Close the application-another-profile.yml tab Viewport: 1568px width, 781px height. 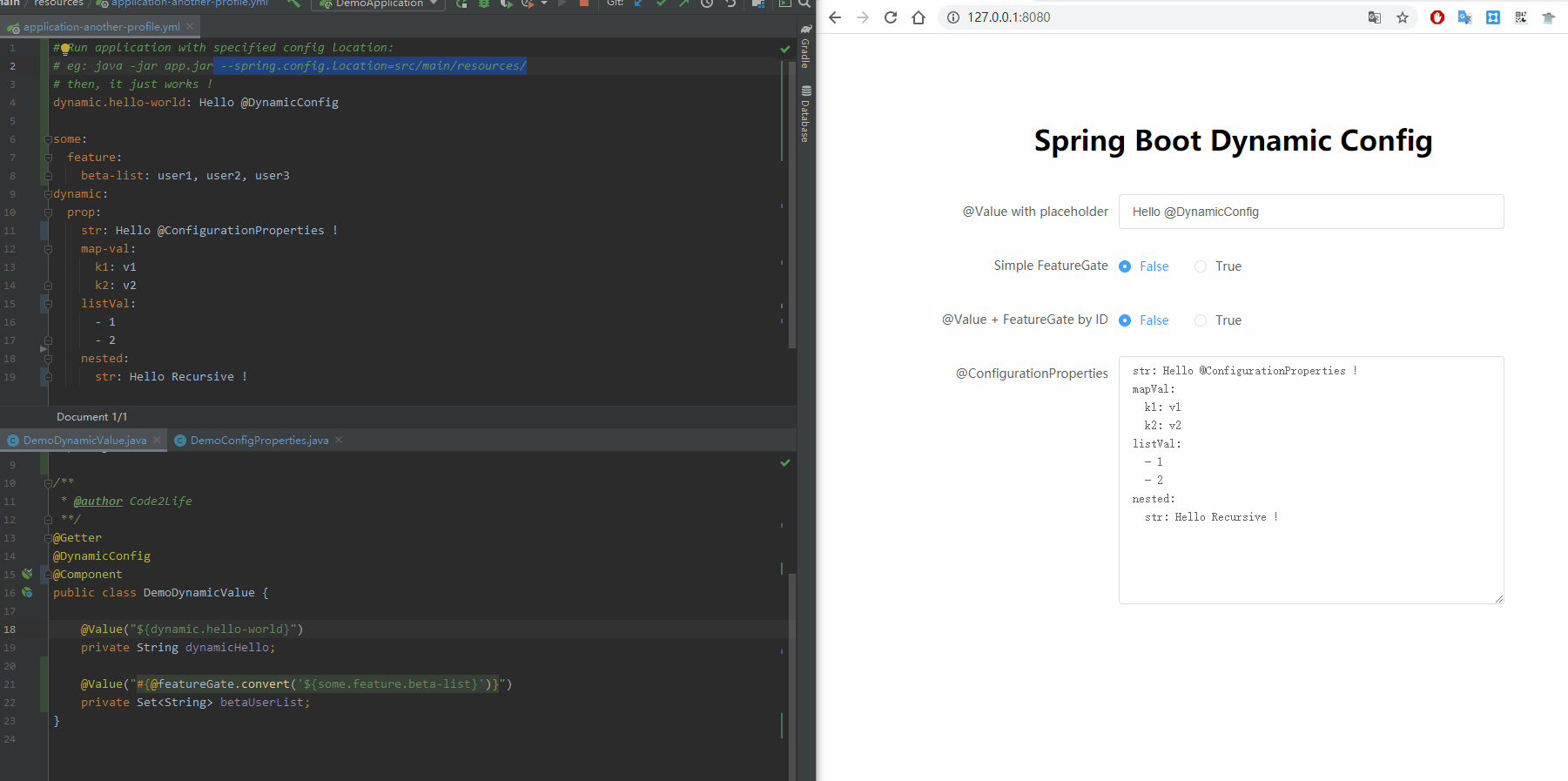[190, 27]
